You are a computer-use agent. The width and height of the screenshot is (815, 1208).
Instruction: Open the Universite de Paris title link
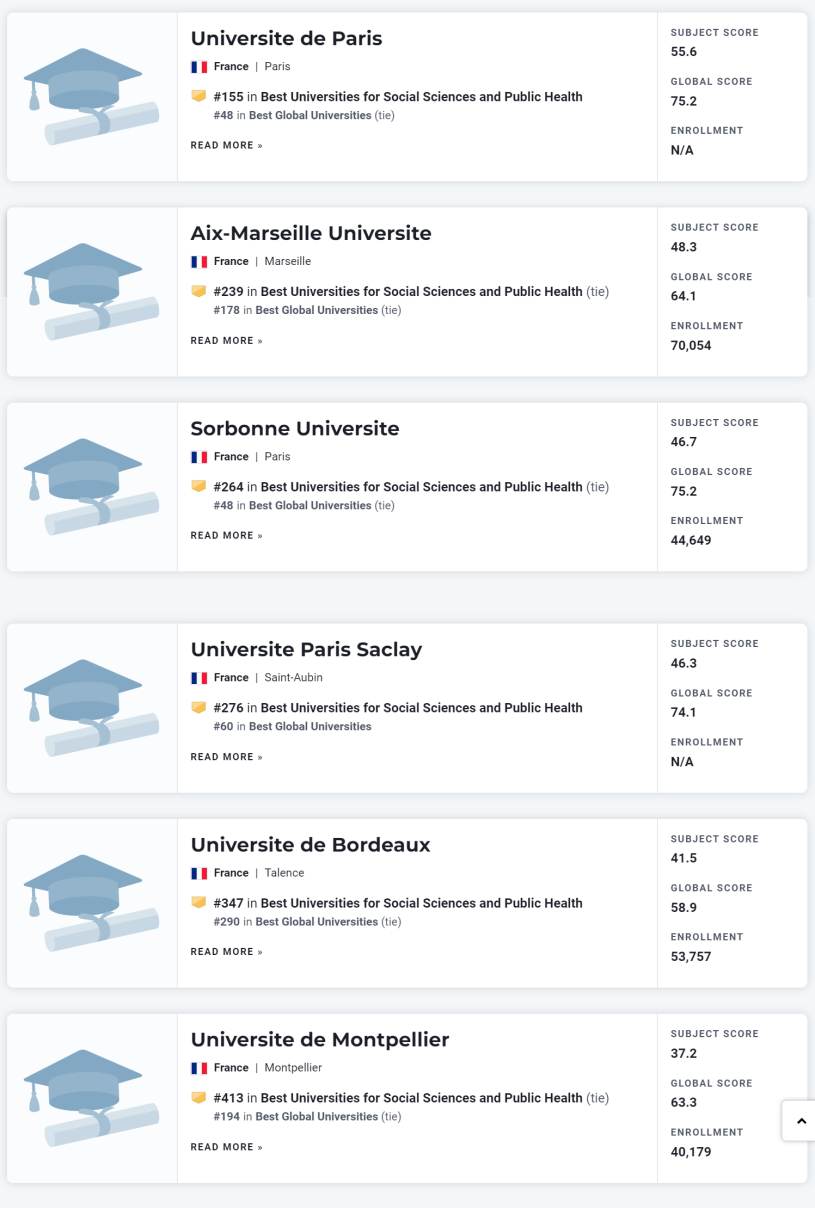286,38
